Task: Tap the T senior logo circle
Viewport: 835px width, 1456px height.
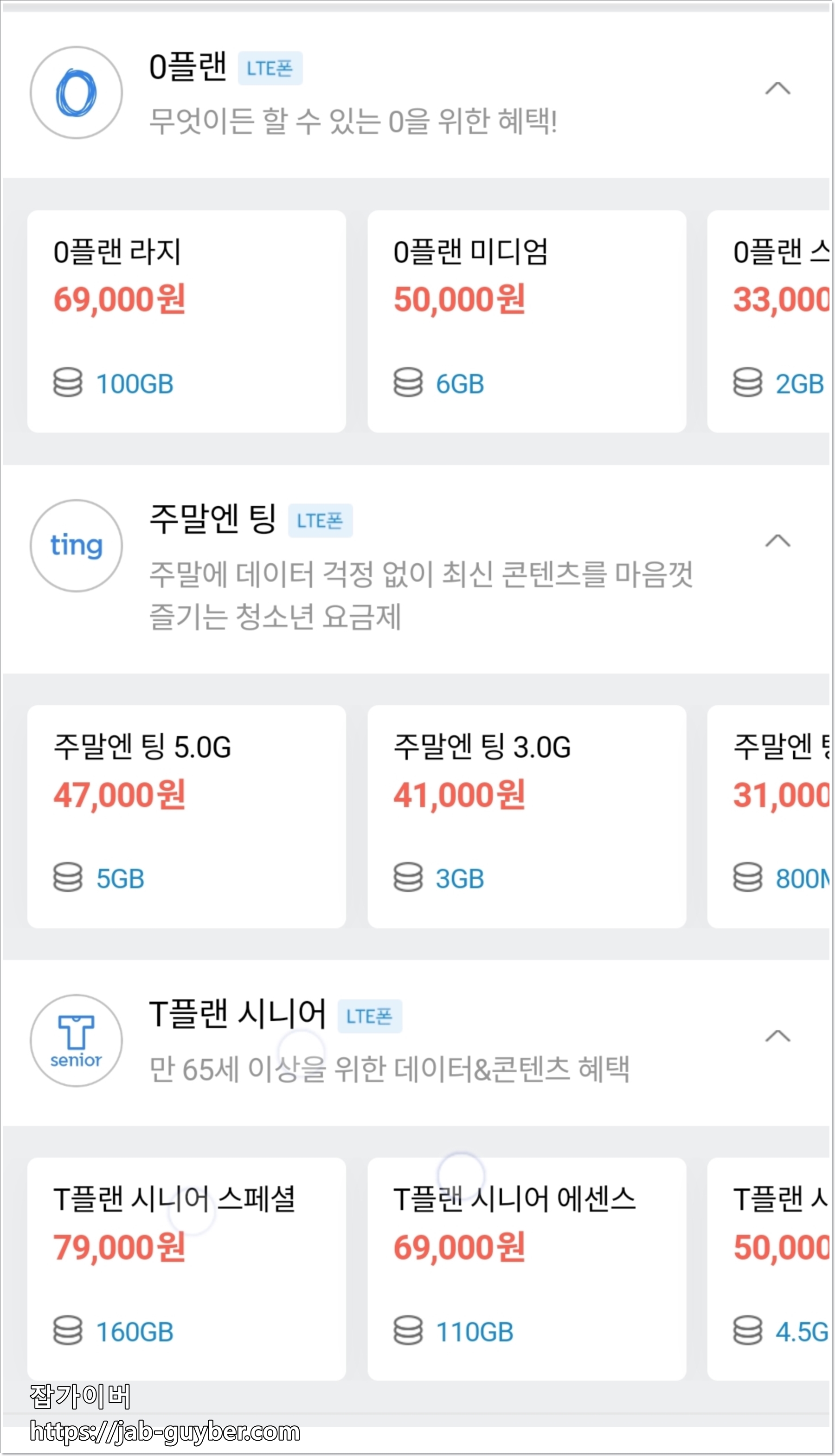Action: [x=76, y=1040]
